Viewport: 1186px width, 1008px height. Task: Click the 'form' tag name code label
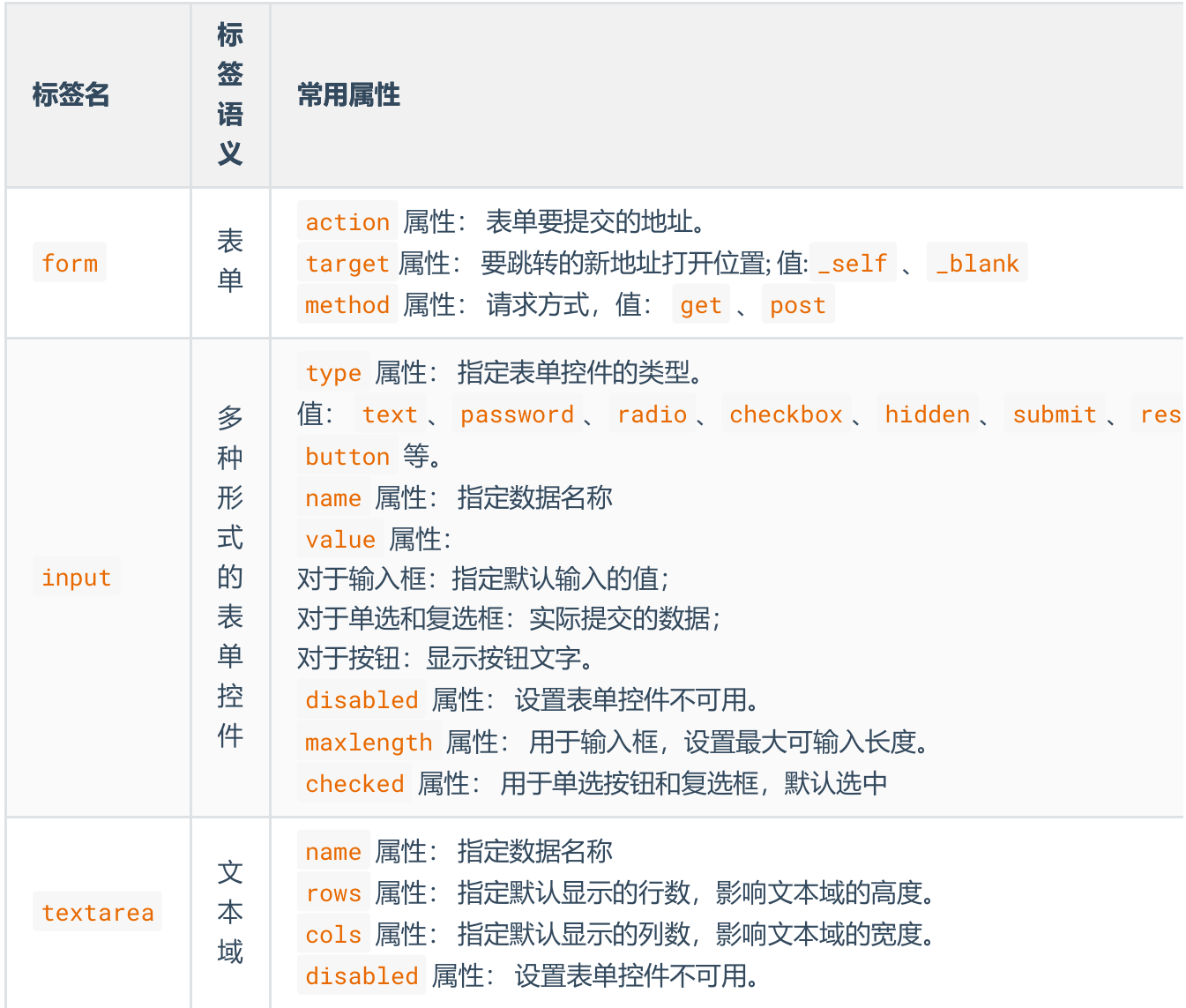(x=70, y=263)
